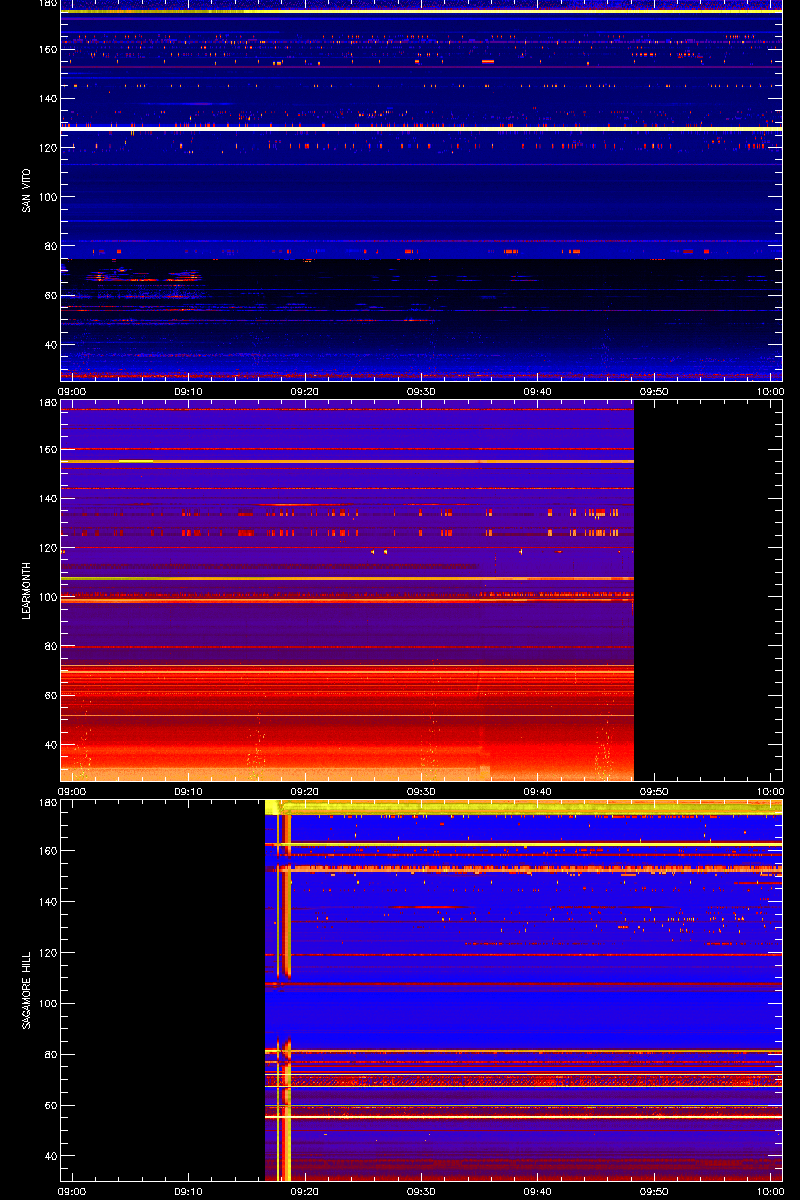800x1200 pixels.
Task: Click 09:20 time label under Sagamore Hill
Action: coord(305,1192)
